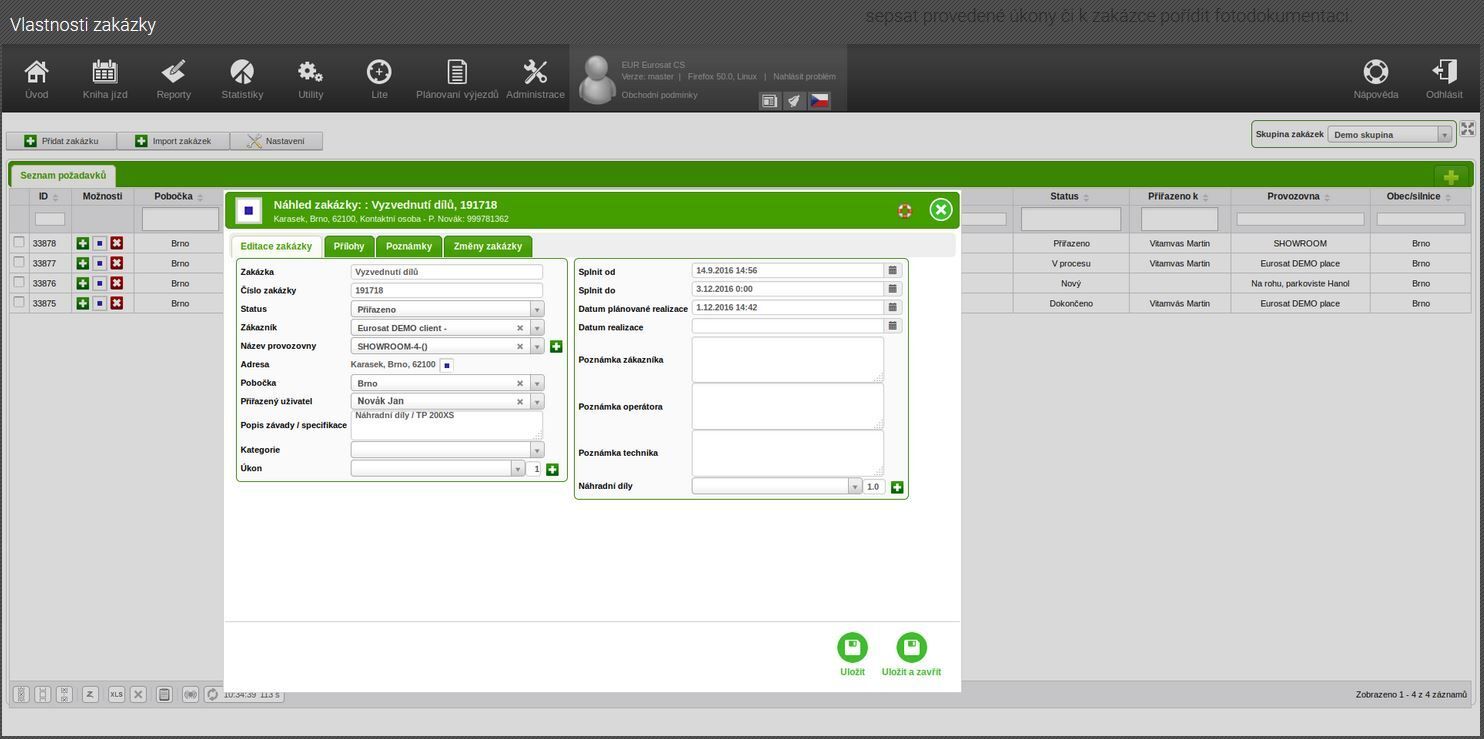This screenshot has height=739, width=1484.
Task: Click Uložit a zavřít button
Action: tap(911, 655)
